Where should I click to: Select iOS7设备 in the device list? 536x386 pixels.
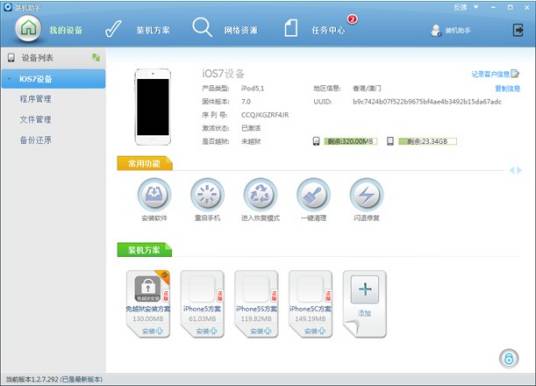coord(53,79)
